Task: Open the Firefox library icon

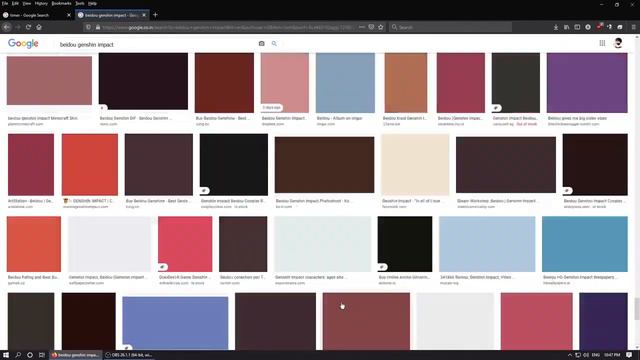Action: tap(567, 27)
